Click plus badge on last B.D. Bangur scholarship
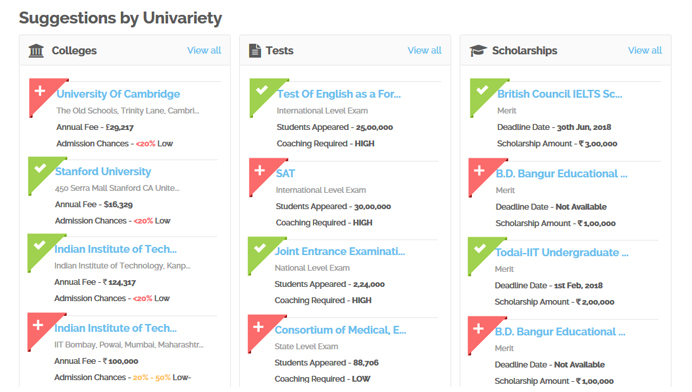Viewport: 692px width, 392px height. 479,328
